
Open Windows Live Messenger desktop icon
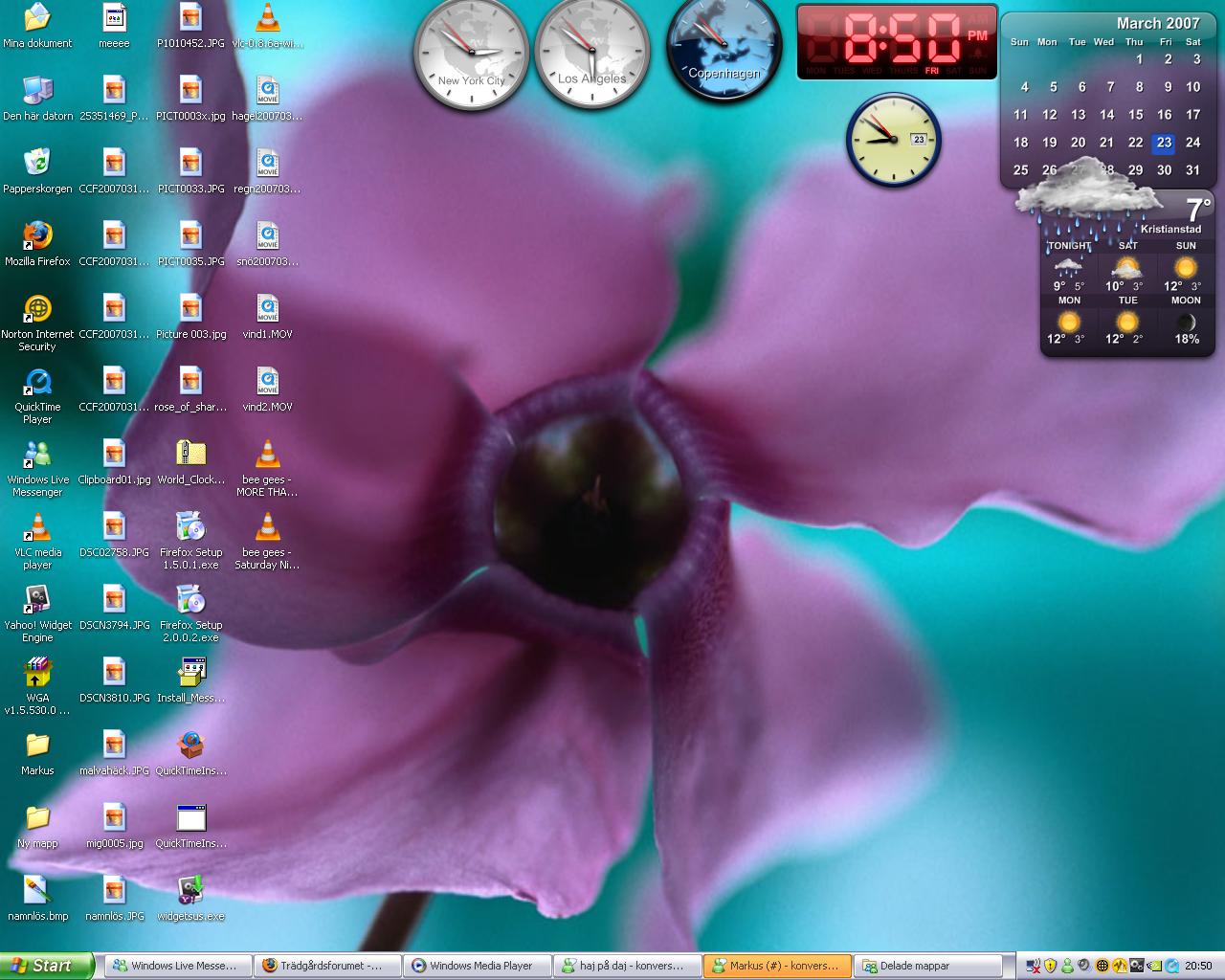(x=37, y=456)
